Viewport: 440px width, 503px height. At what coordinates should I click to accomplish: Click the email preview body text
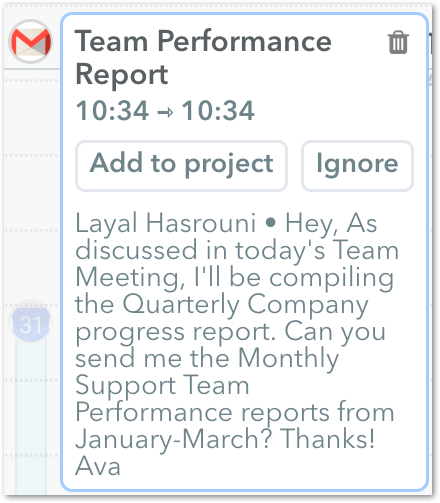[237, 344]
